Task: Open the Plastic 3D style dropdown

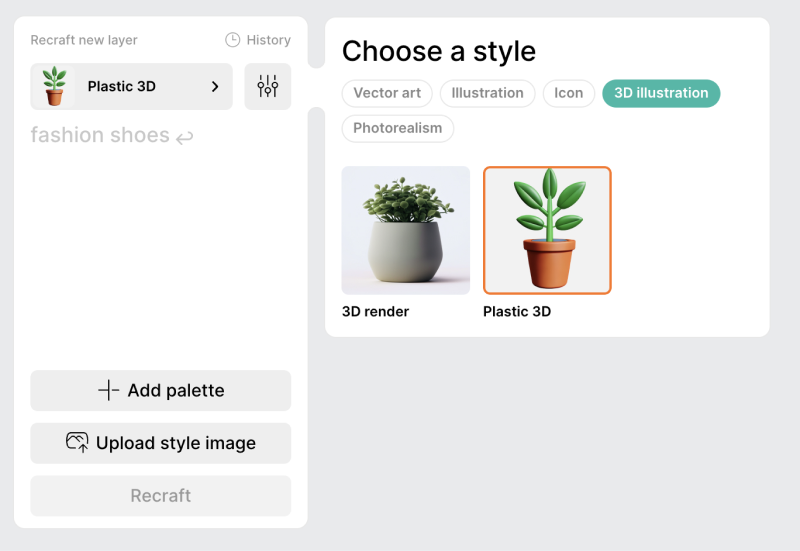Action: click(131, 87)
